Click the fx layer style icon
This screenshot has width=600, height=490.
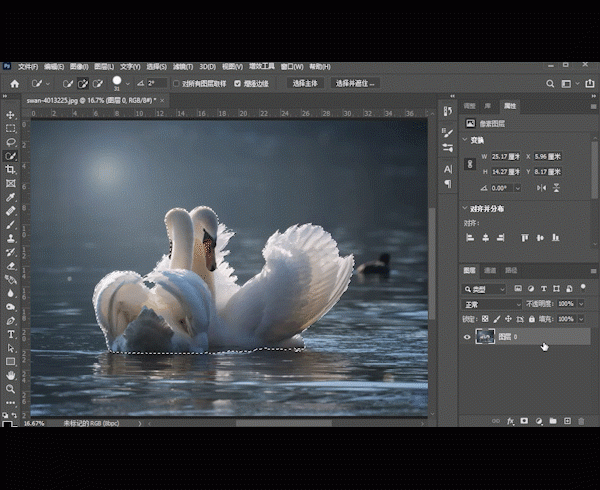pos(510,421)
